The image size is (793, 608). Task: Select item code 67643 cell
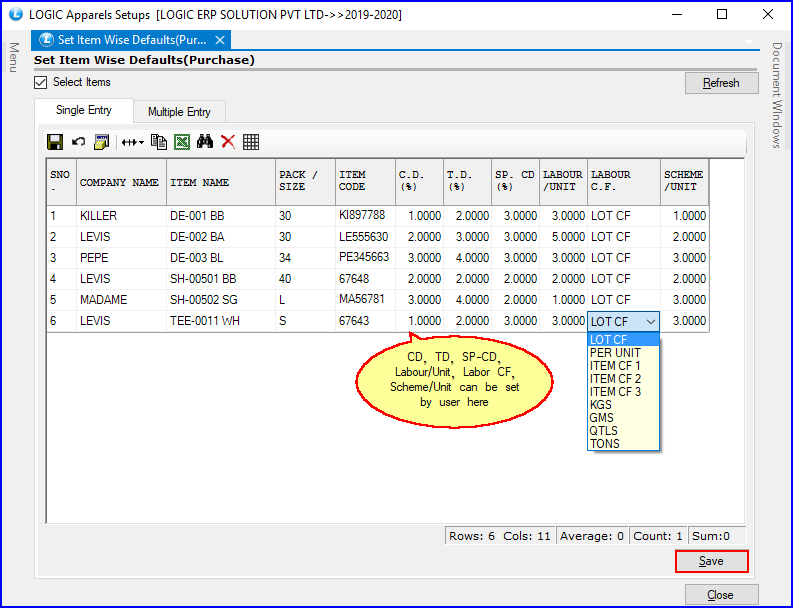365,321
